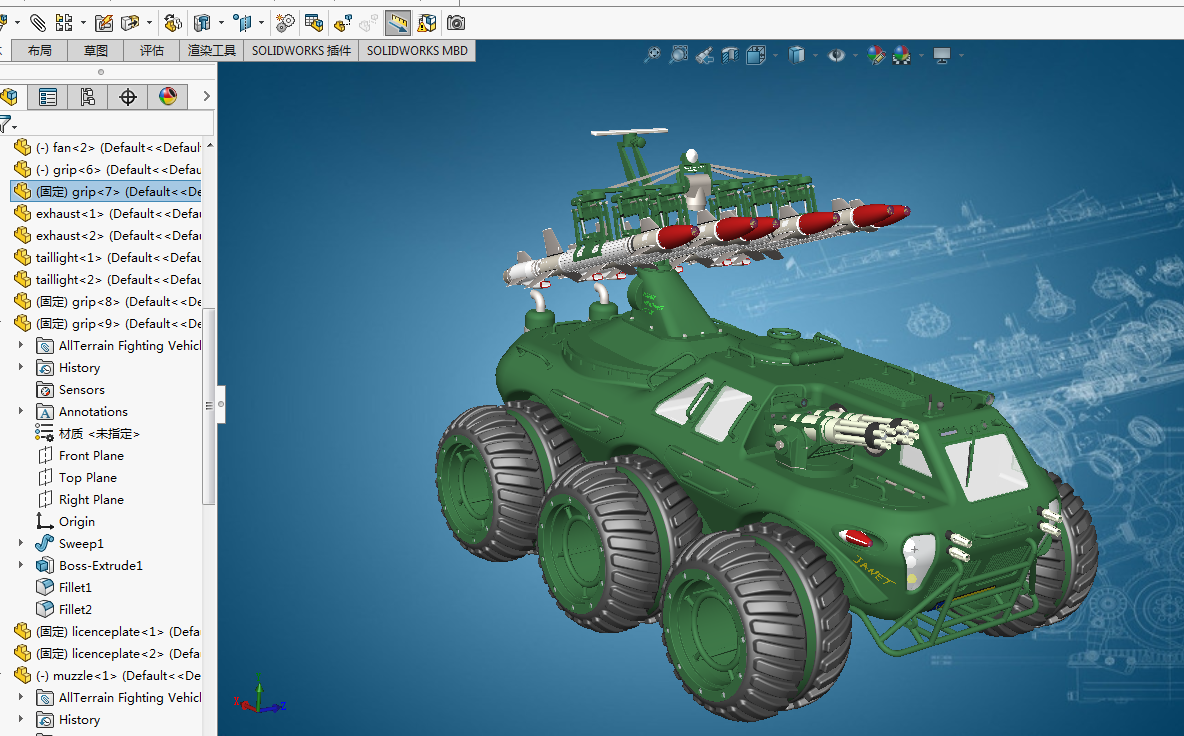Open the View Settings dropdown arrow
The height and width of the screenshot is (736, 1184).
961,55
